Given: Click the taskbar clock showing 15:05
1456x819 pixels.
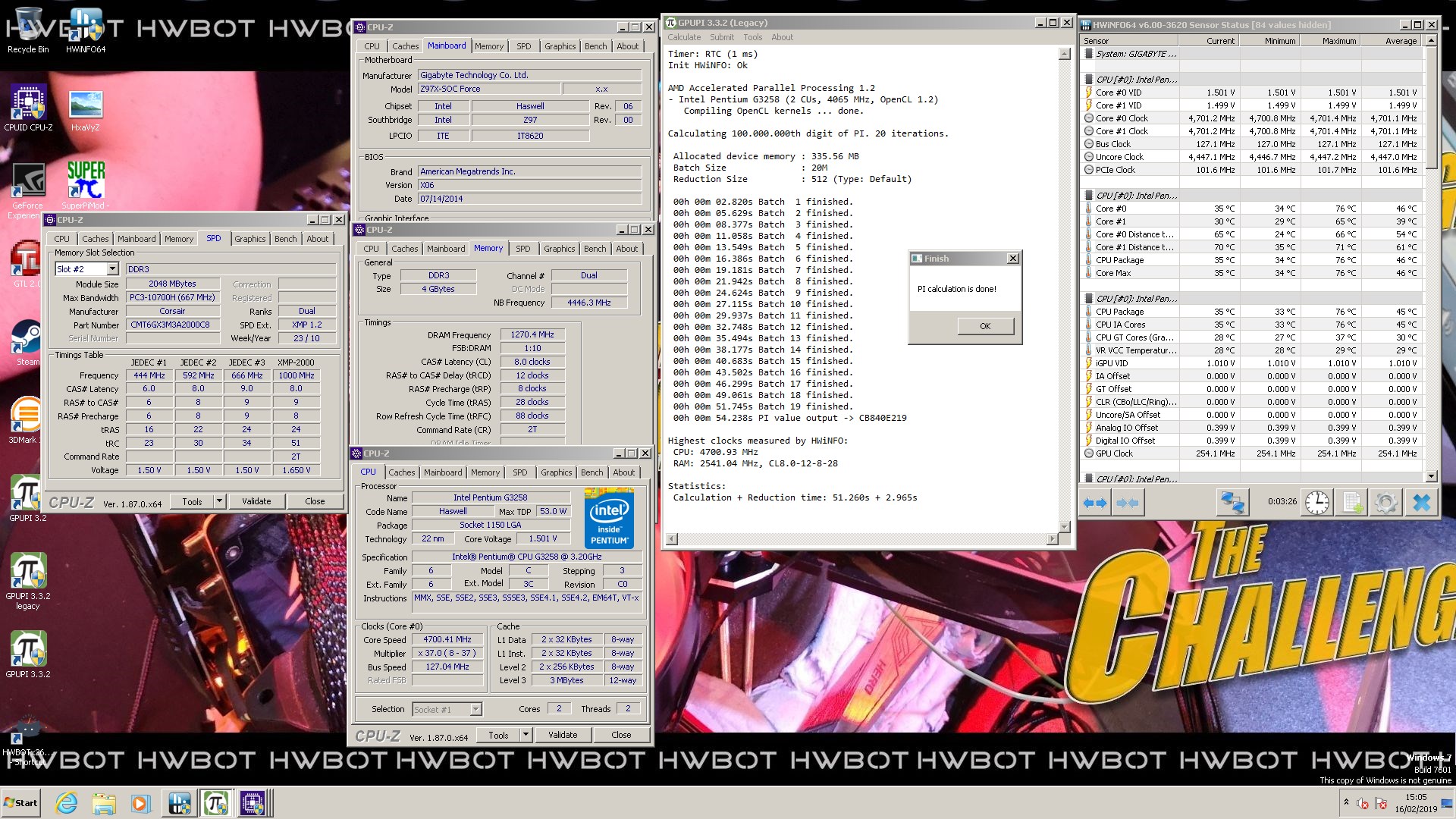Looking at the screenshot, I should 1415,797.
